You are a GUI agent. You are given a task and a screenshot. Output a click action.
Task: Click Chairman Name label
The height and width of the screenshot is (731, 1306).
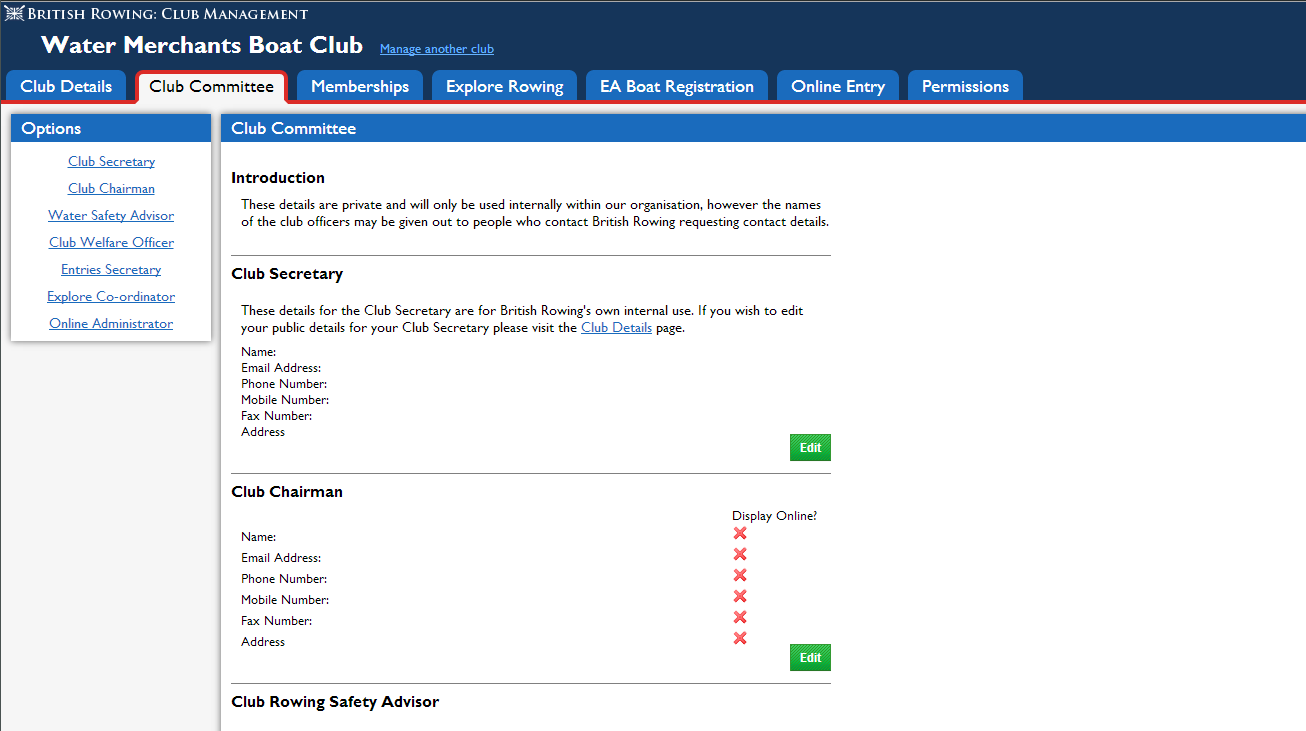click(x=259, y=537)
